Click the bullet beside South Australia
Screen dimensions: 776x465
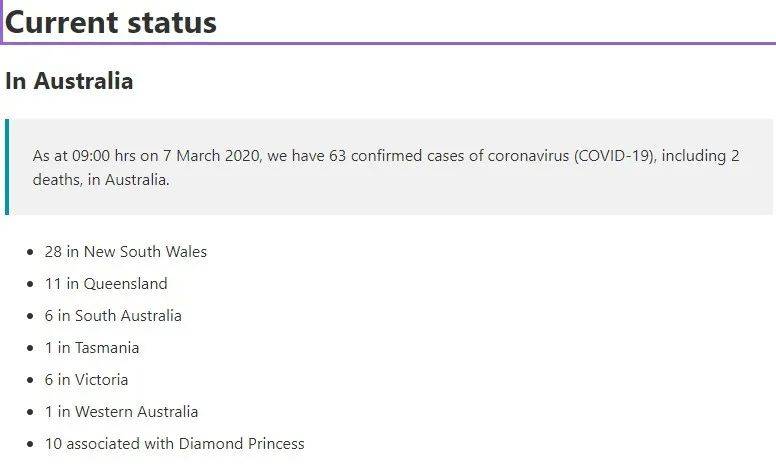click(31, 316)
